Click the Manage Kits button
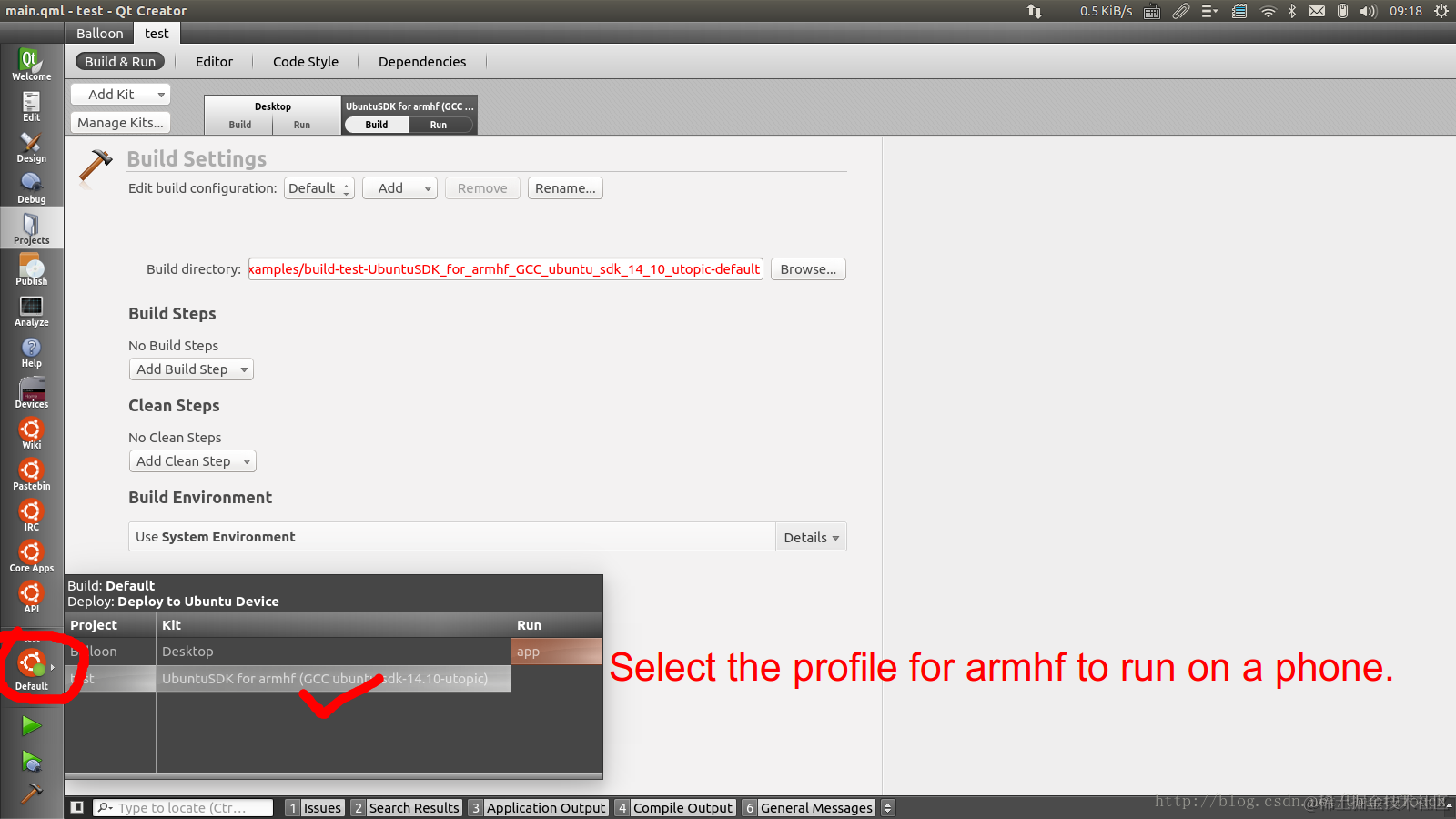The height and width of the screenshot is (819, 1456). coord(120,123)
